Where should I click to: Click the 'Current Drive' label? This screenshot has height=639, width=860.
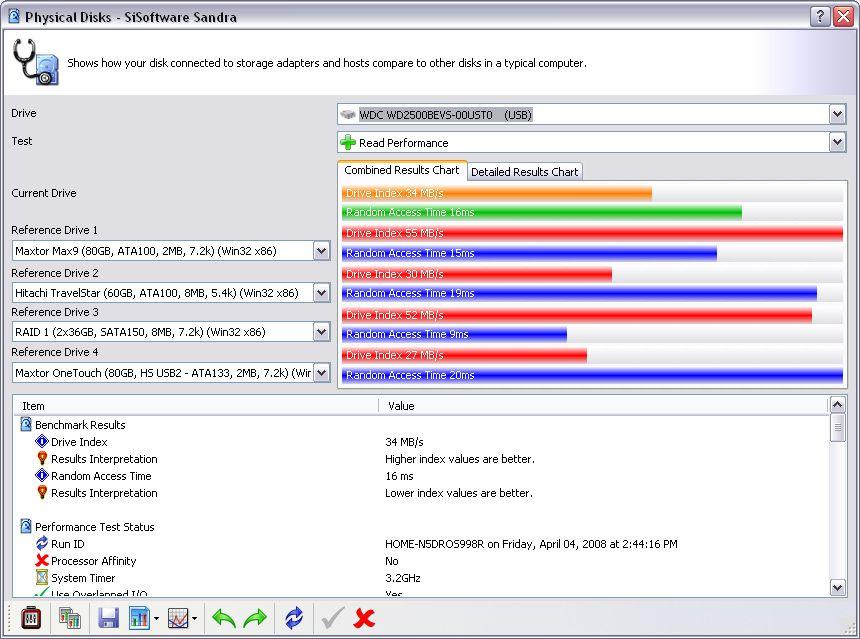(x=44, y=193)
